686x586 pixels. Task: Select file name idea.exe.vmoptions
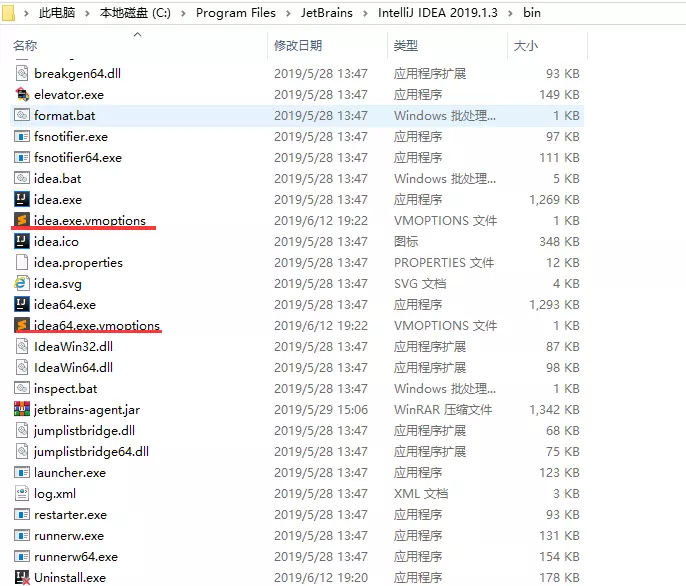[x=90, y=220]
